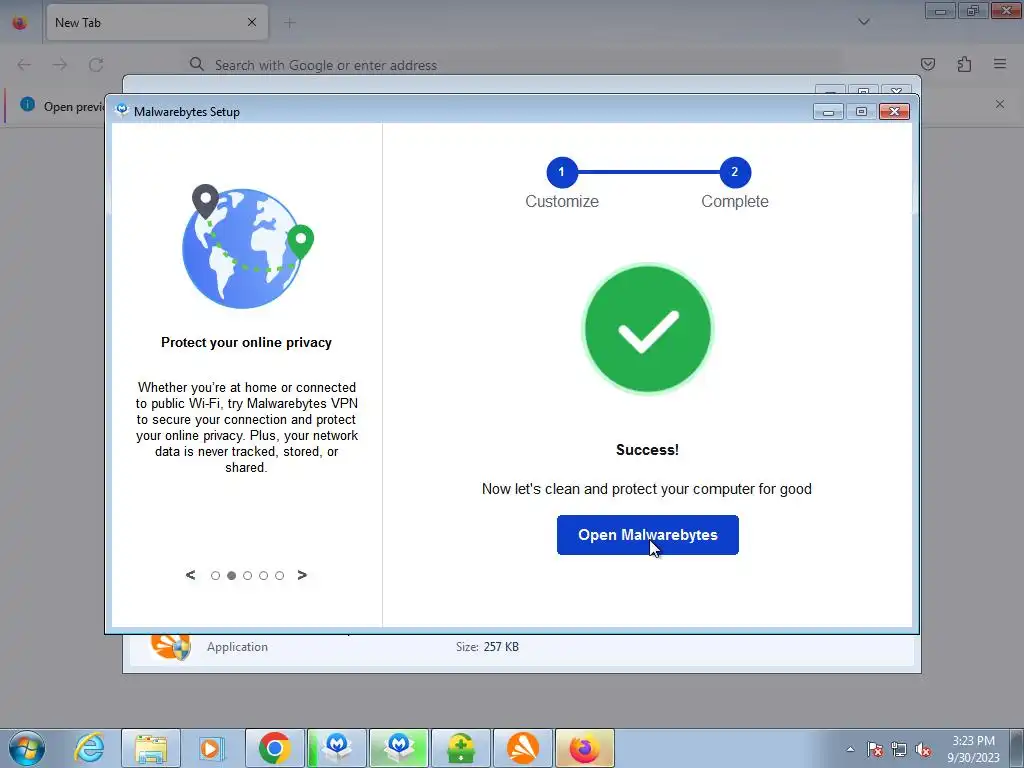Open Windows Media Player from taskbar
This screenshot has height=768, width=1024.
(212, 748)
